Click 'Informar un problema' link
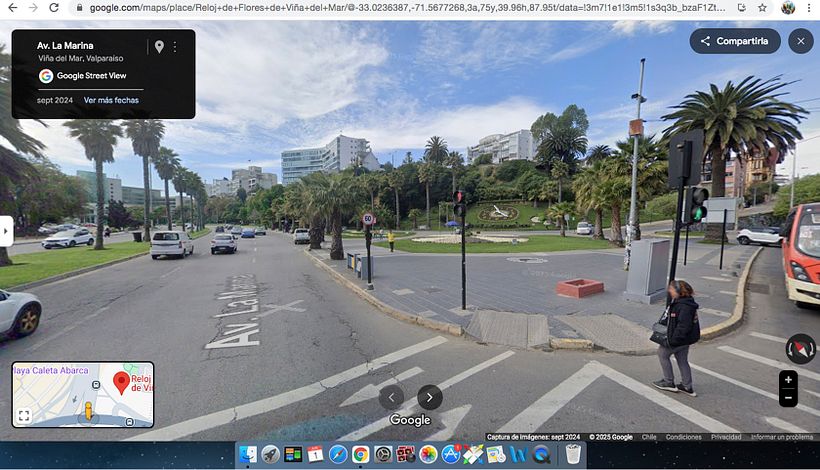The width and height of the screenshot is (820, 470). [x=782, y=437]
